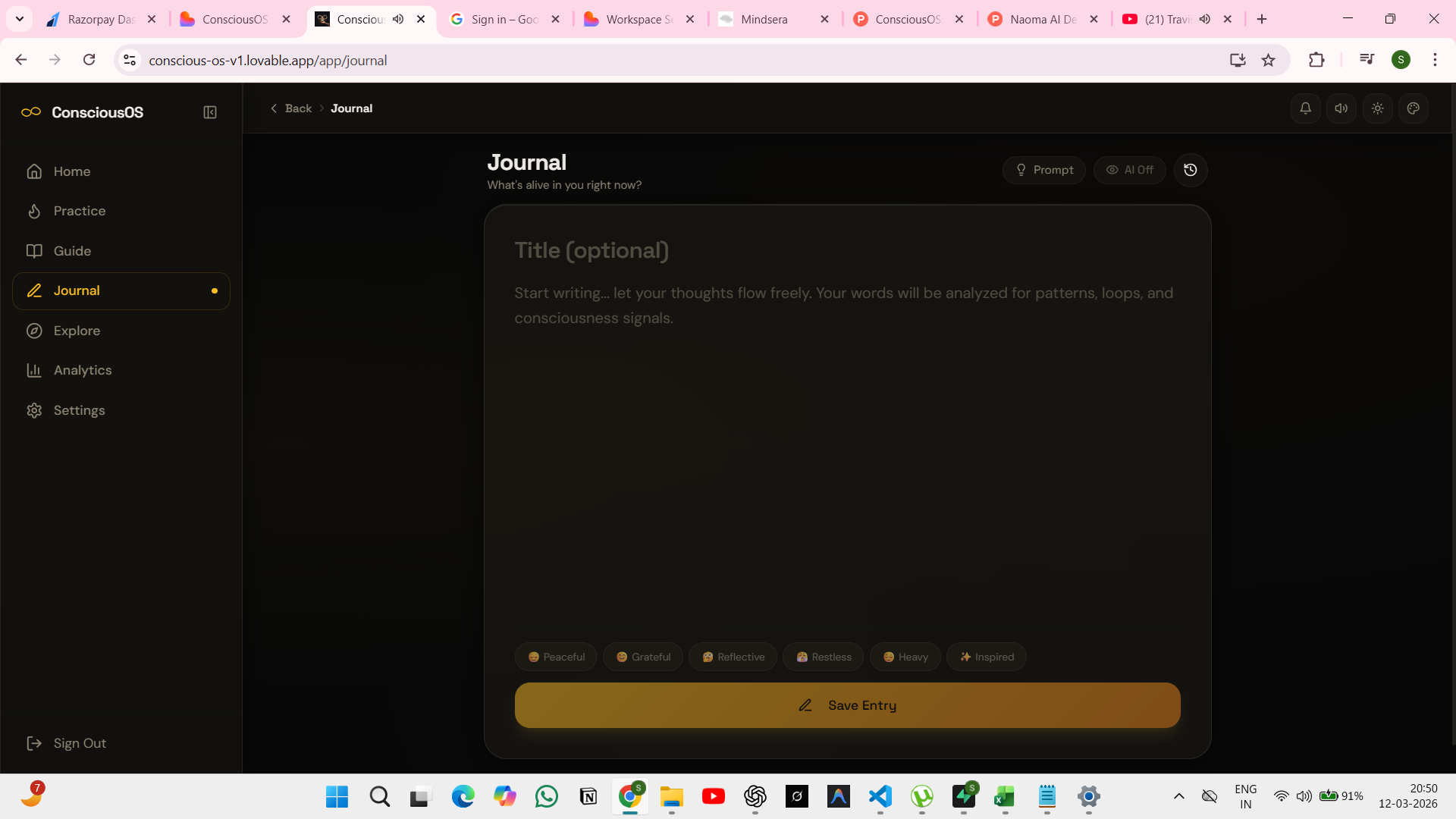
Task: Open journal history clock icon
Action: click(1191, 170)
